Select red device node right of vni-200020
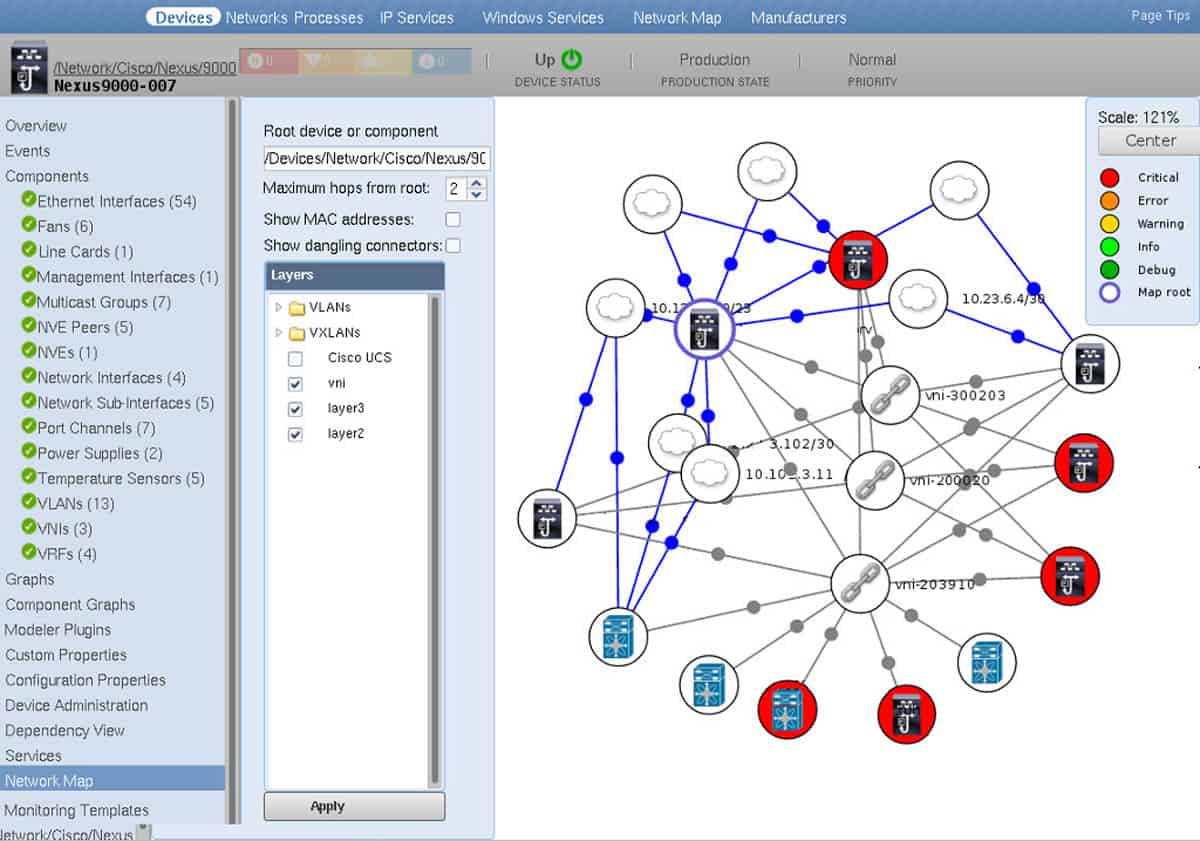Viewport: 1200px width, 841px height. [1084, 464]
